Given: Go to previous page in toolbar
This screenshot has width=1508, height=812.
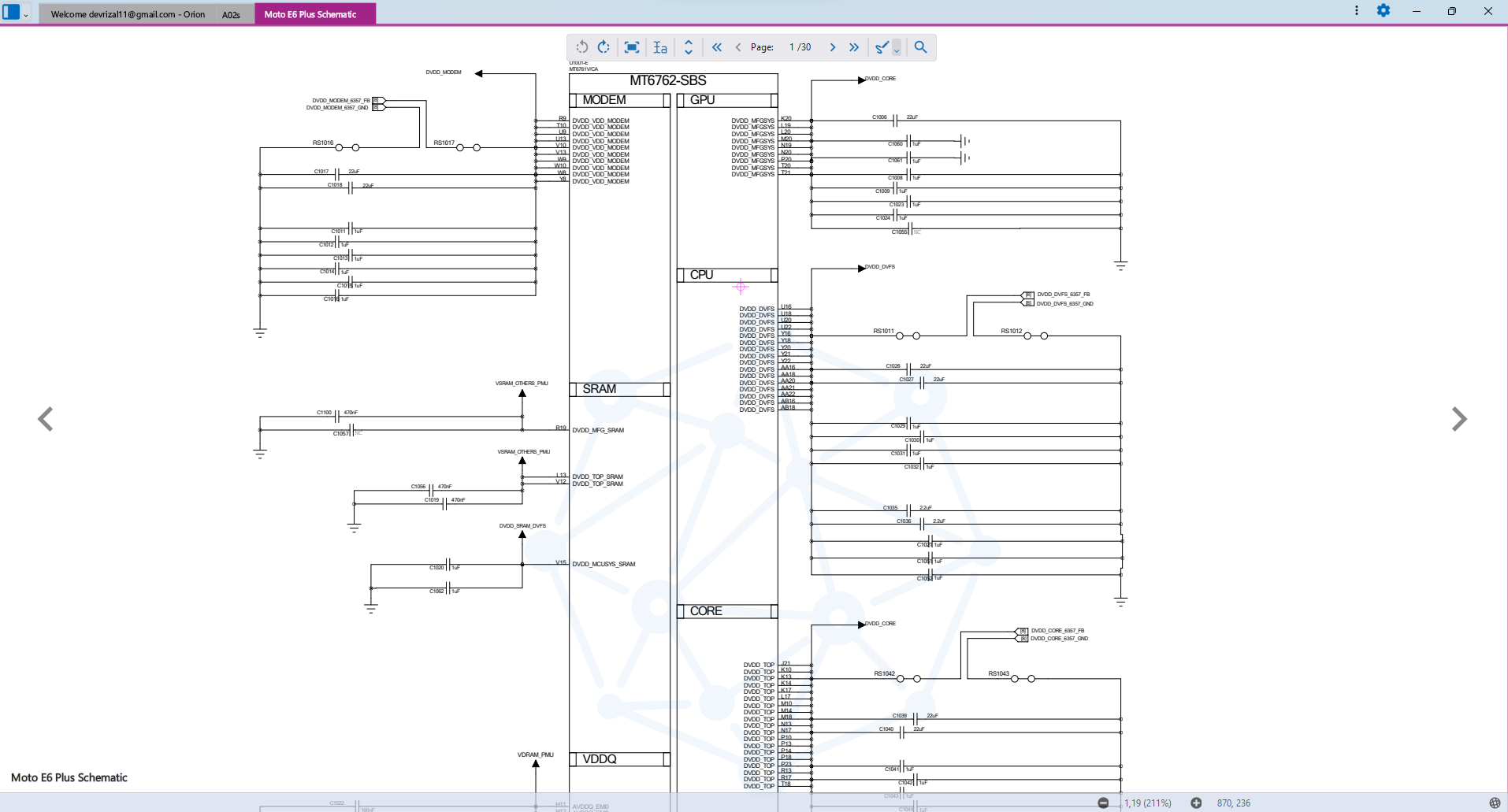Looking at the screenshot, I should click(738, 47).
